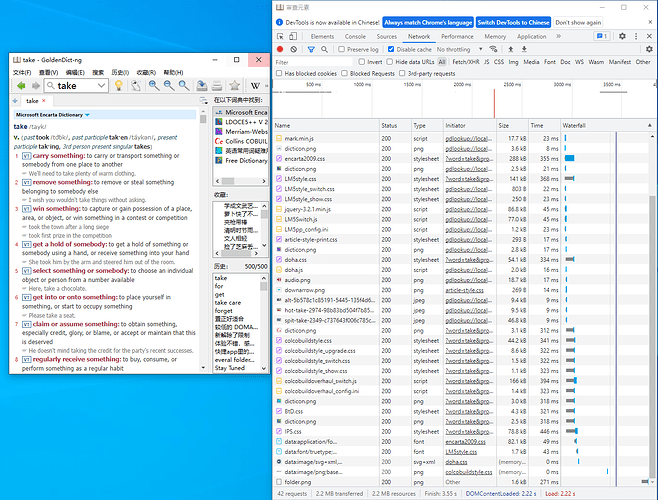Click the zoom out magnifier in GoldenDict

click(169, 86)
